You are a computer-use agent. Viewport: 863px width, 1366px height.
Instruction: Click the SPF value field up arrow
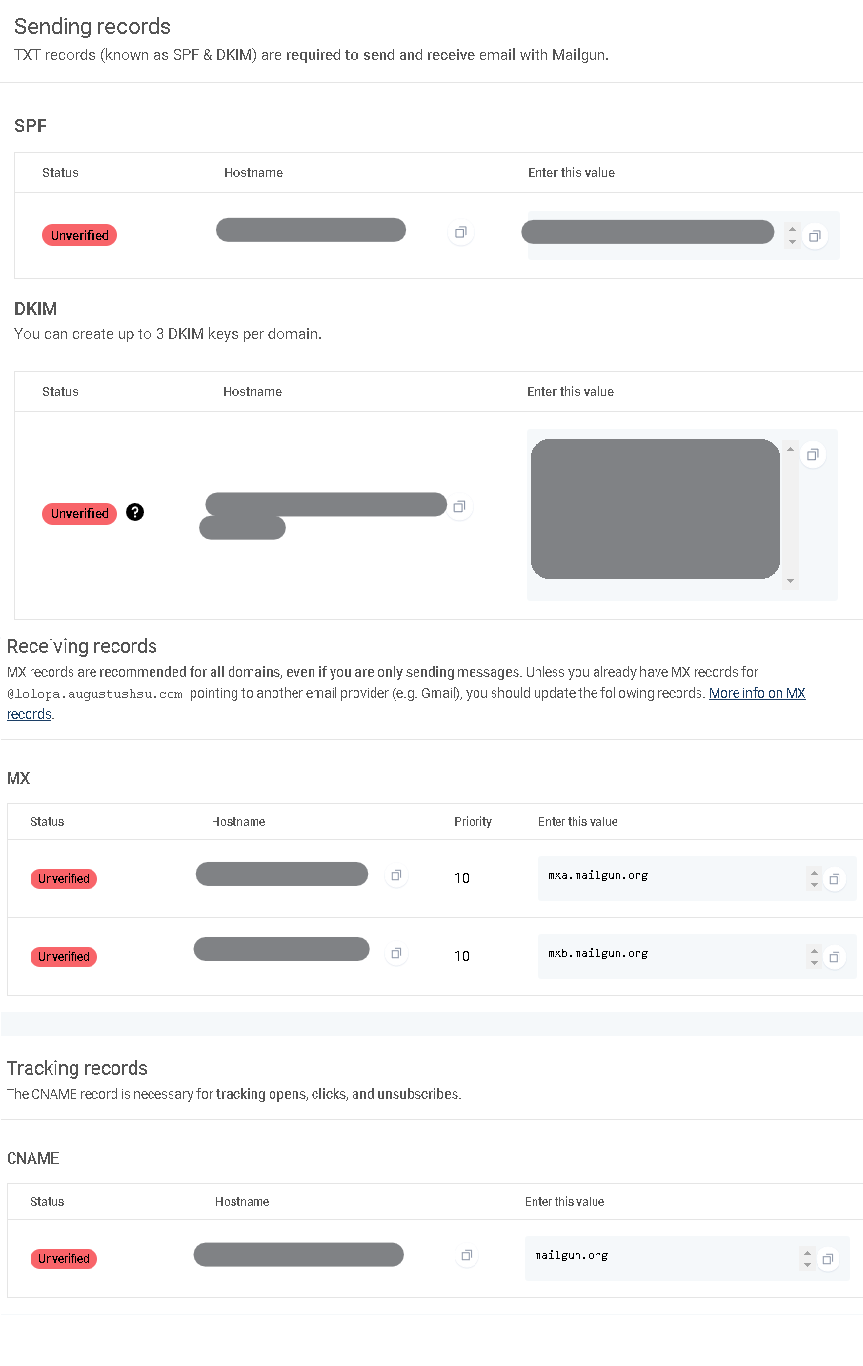tap(792, 229)
